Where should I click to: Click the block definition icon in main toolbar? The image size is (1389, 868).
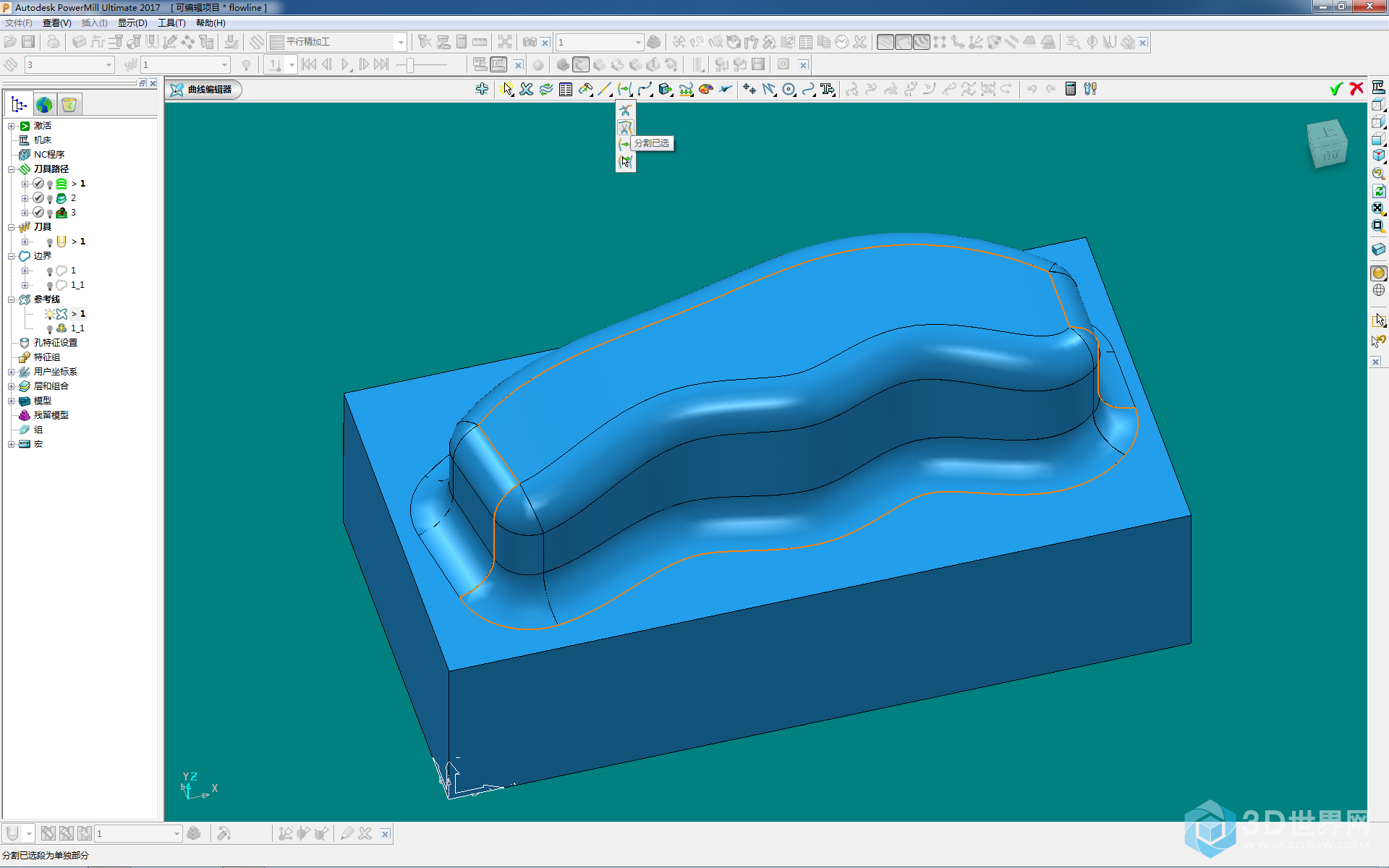pyautogui.click(x=79, y=42)
